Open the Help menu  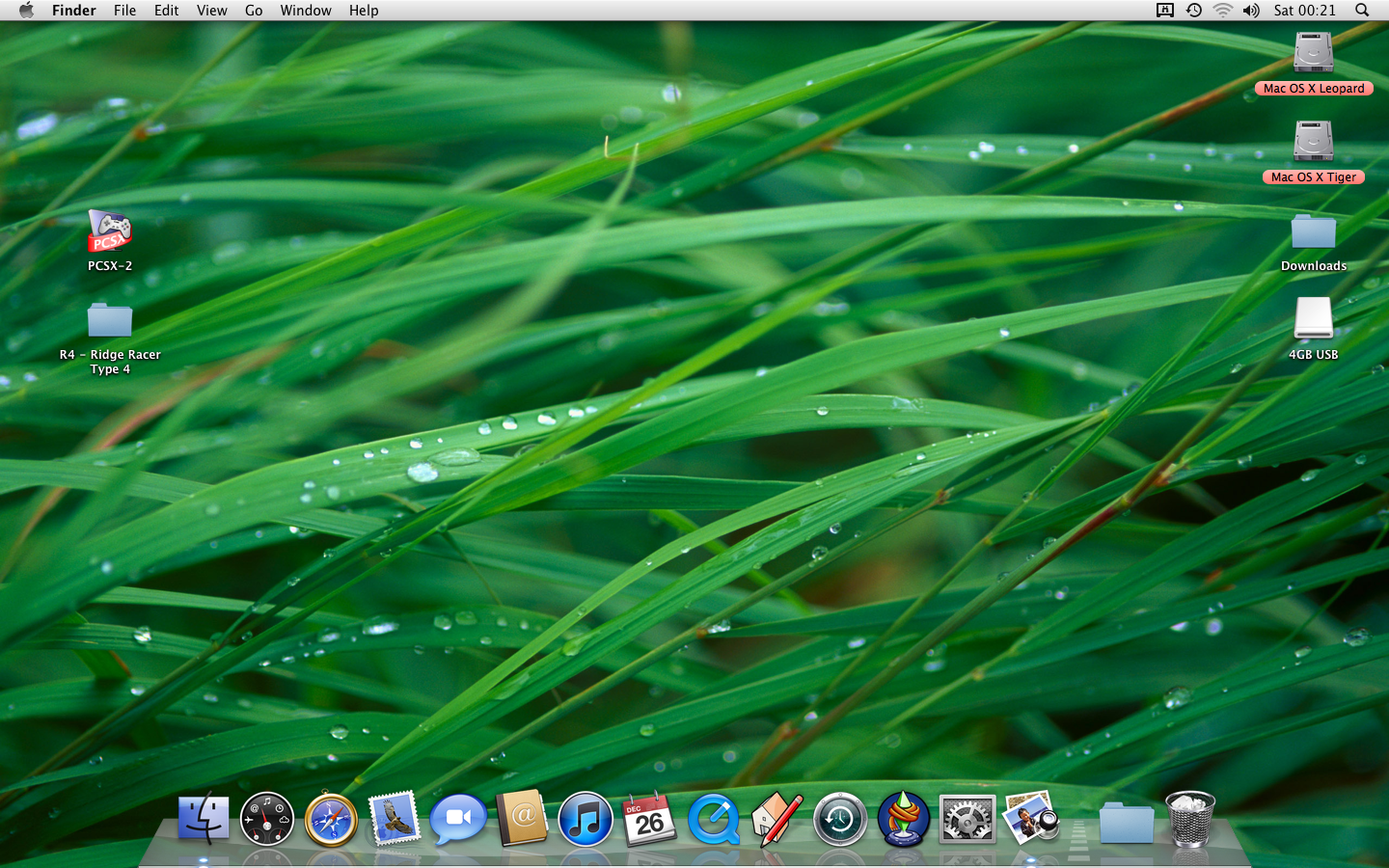pos(364,11)
